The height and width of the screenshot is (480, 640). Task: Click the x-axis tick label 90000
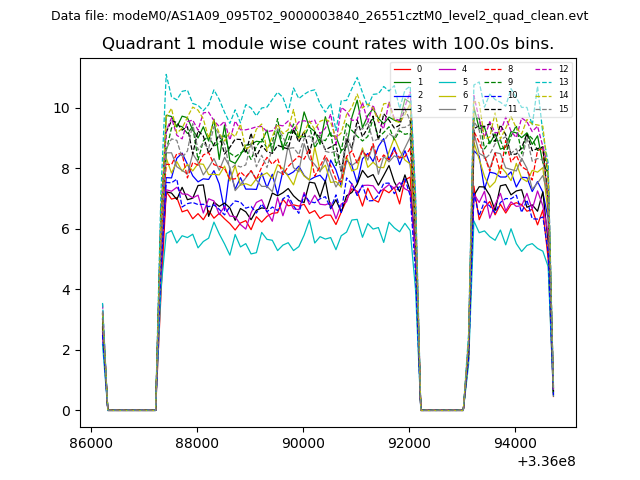[303, 443]
